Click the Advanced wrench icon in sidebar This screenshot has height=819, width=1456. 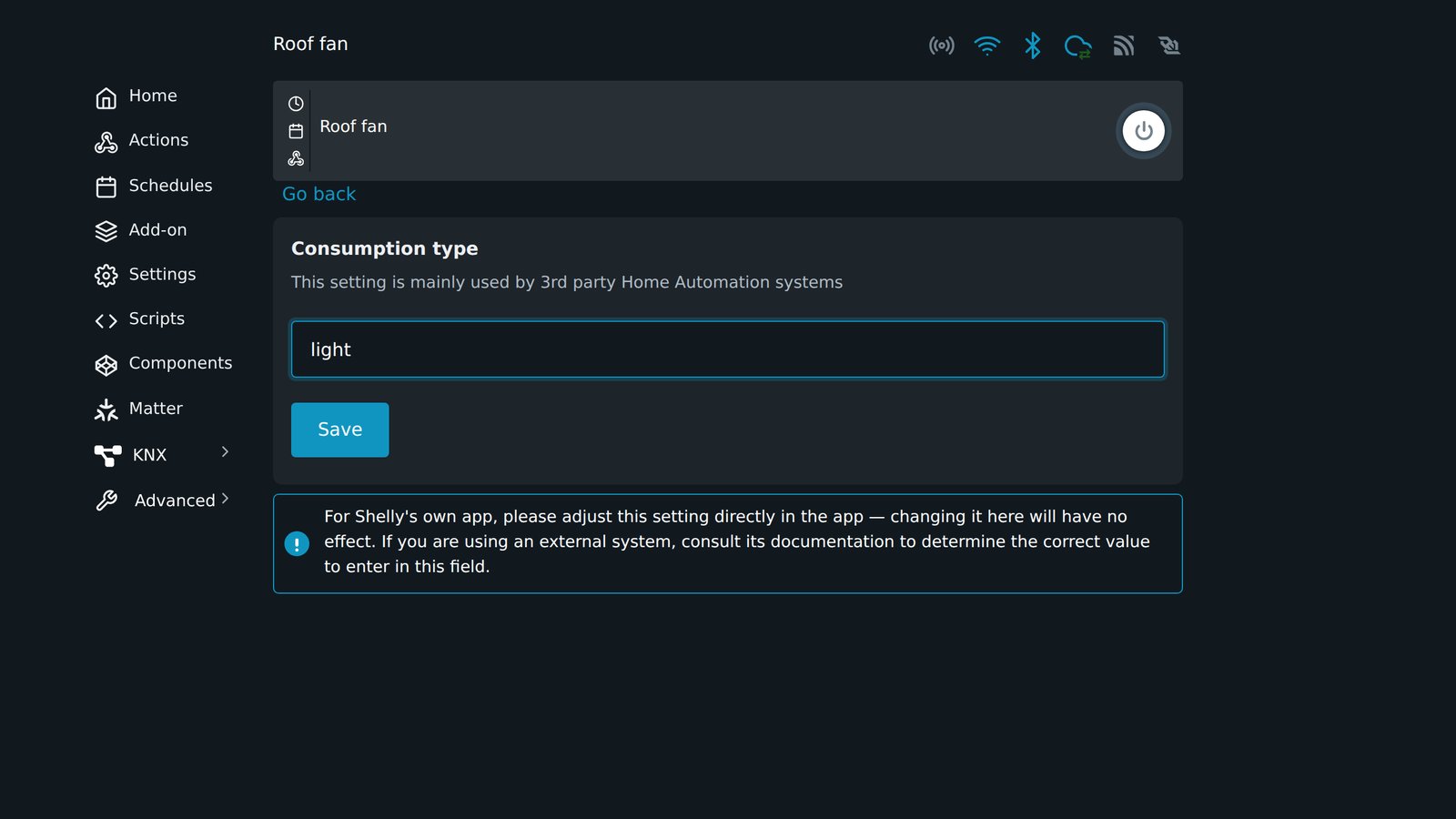click(107, 500)
